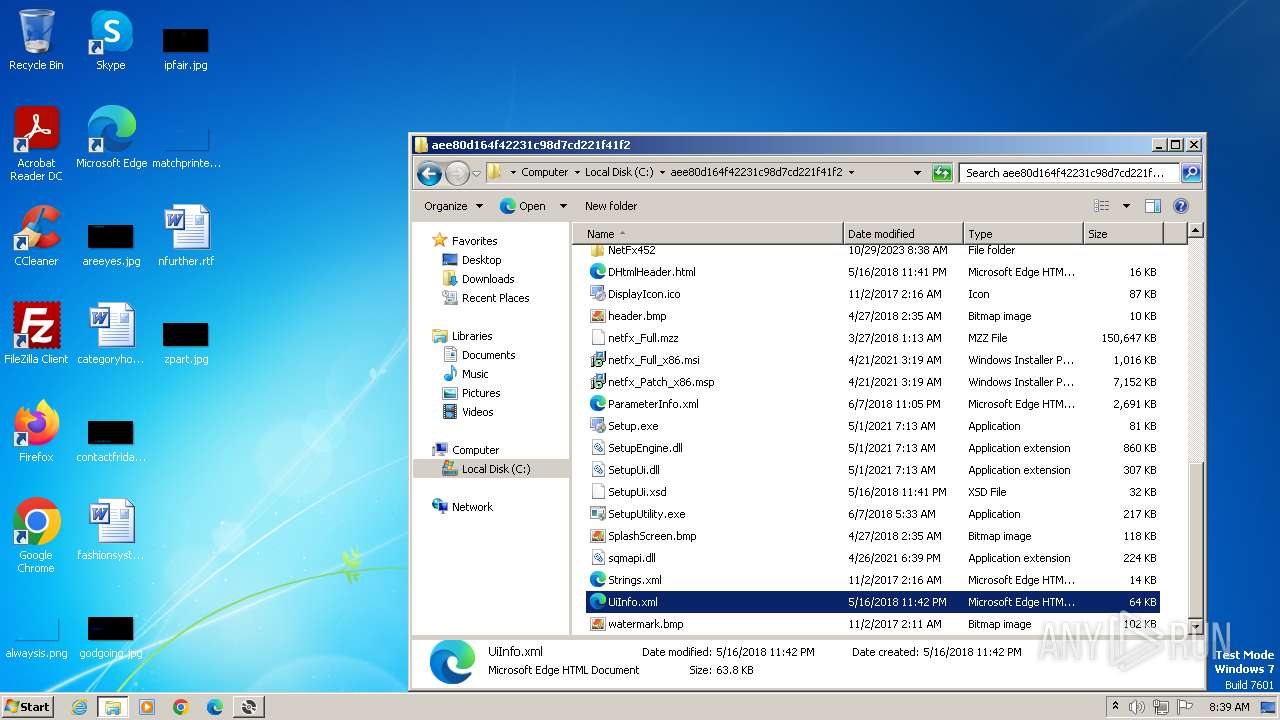Click the Change your view icon
The height and width of the screenshot is (720, 1280).
click(1101, 206)
